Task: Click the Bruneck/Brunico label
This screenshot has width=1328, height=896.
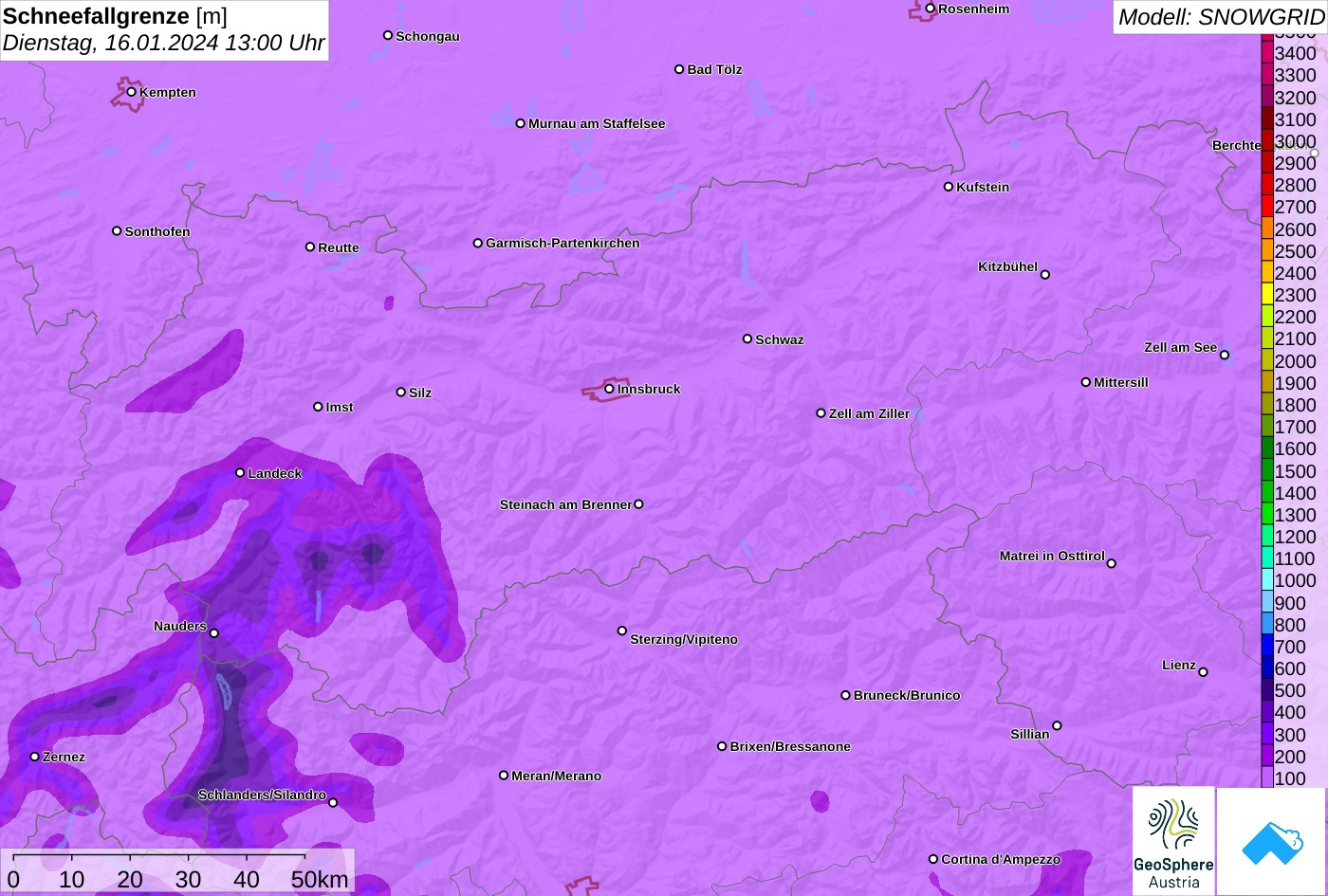Action: [907, 695]
